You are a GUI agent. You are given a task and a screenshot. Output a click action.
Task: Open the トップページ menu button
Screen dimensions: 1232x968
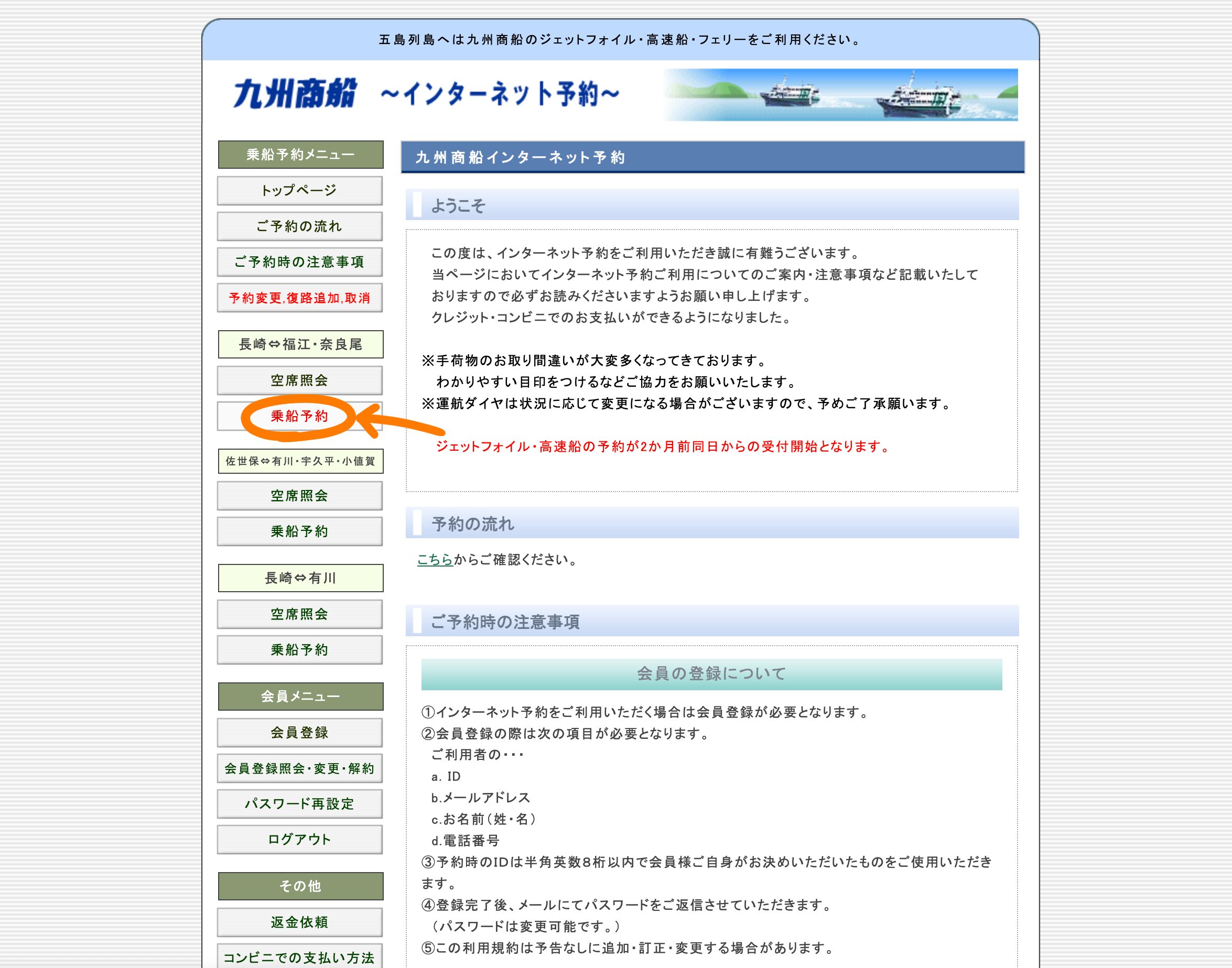[300, 190]
